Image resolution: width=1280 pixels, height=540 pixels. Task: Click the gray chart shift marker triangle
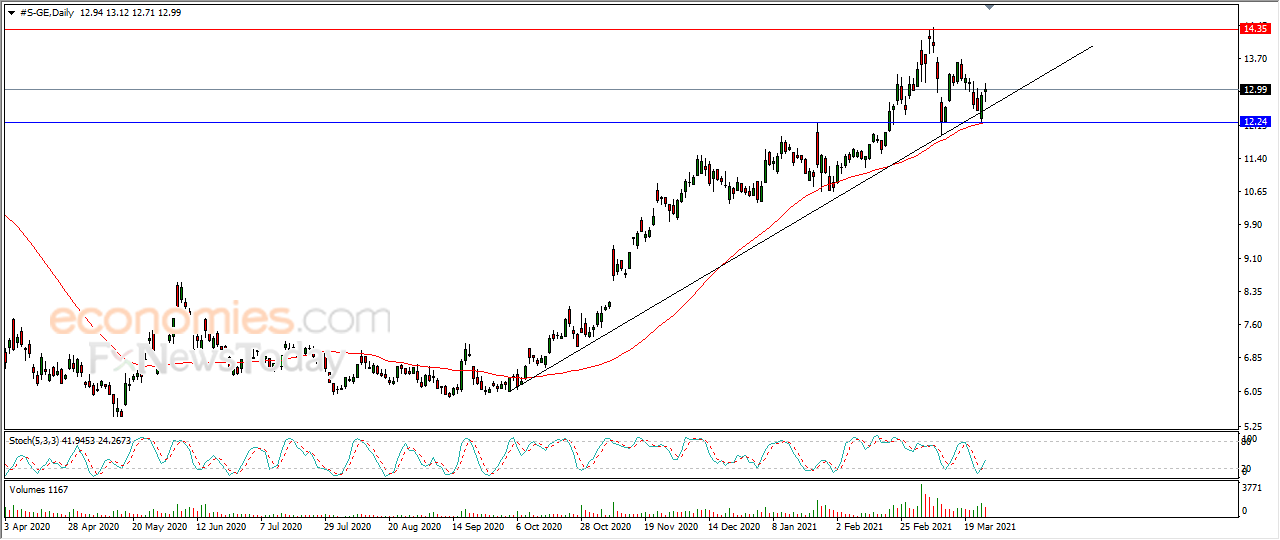[x=989, y=8]
